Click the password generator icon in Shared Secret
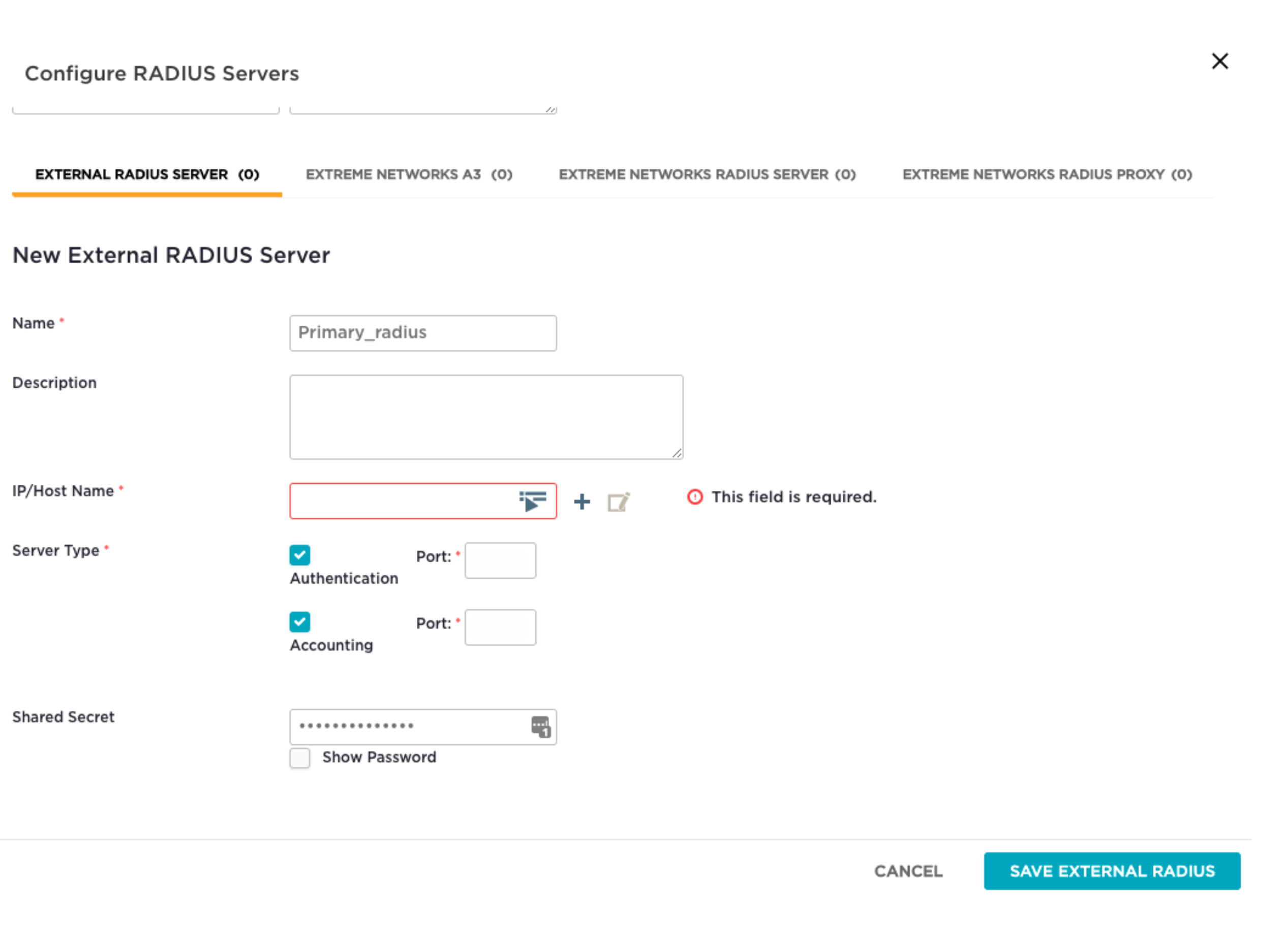Viewport: 1288px width, 931px height. pos(540,727)
